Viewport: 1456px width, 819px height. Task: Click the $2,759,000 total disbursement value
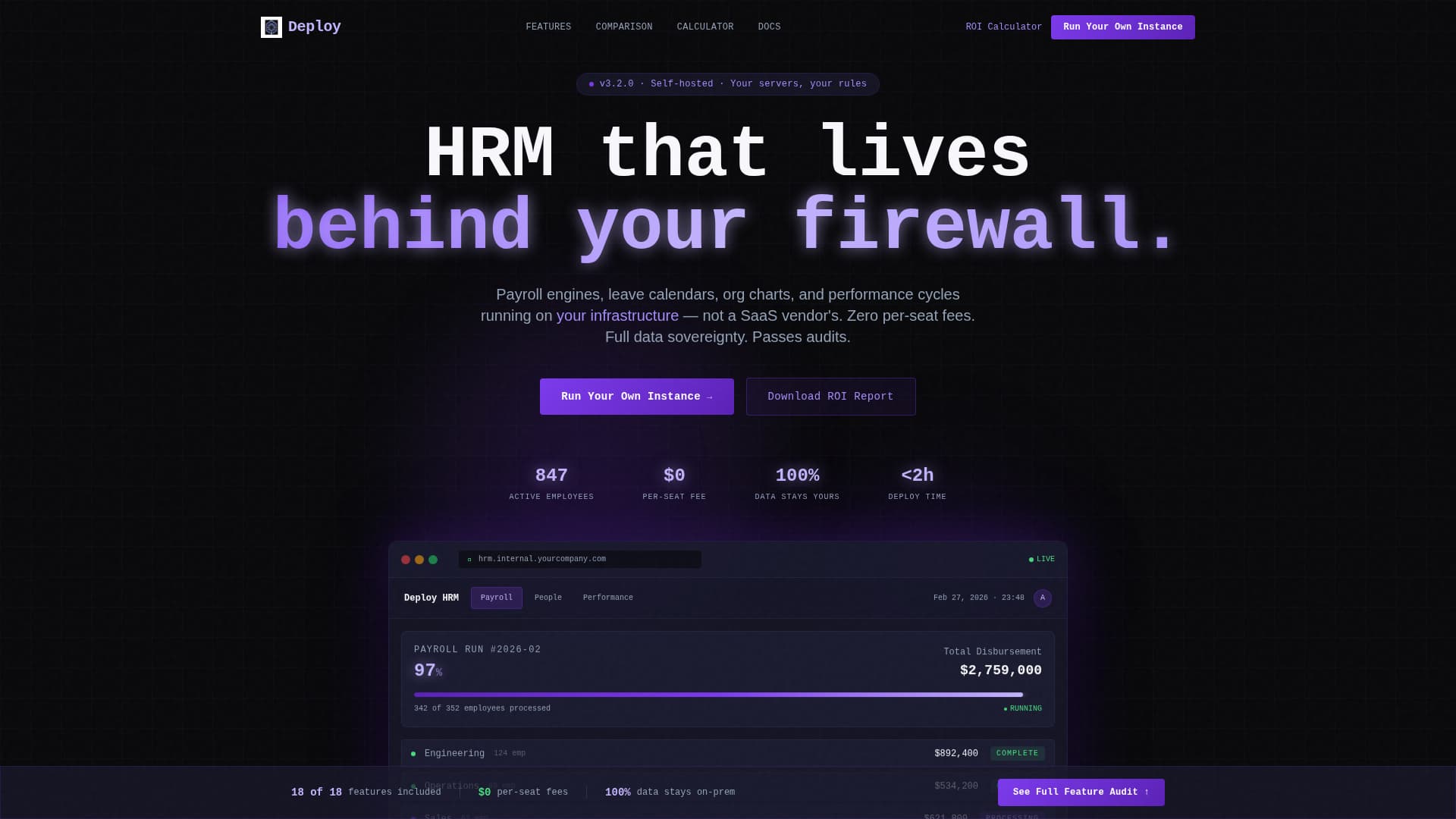pyautogui.click(x=1000, y=670)
